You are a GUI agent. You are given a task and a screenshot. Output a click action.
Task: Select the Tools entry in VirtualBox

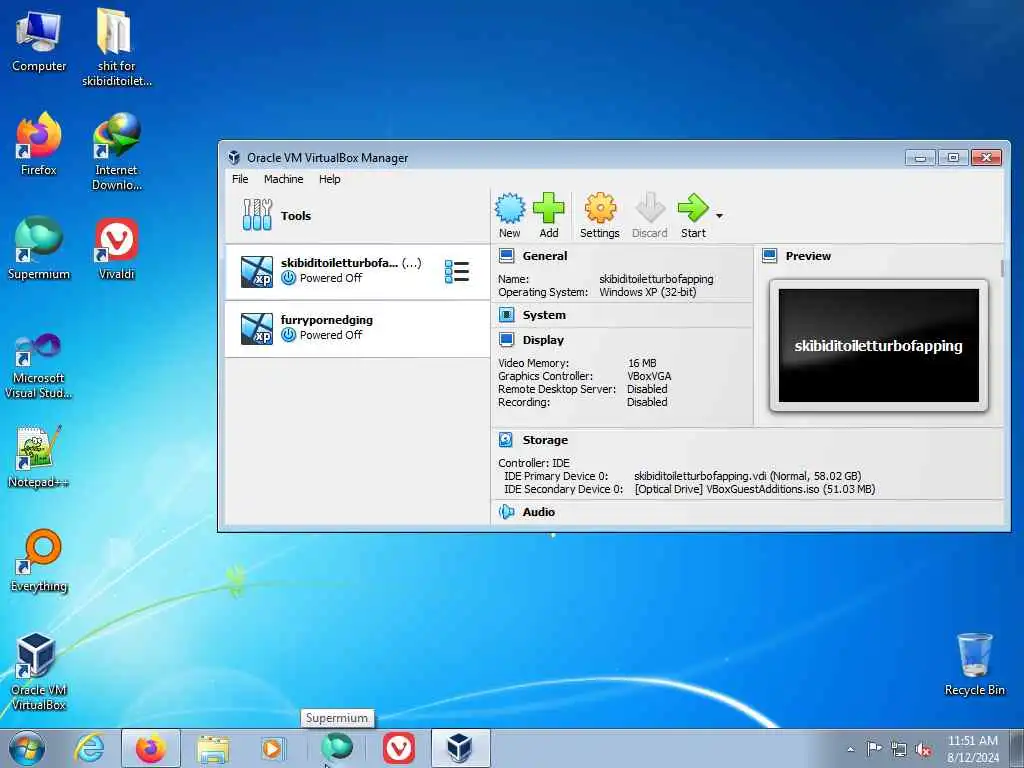click(357, 216)
